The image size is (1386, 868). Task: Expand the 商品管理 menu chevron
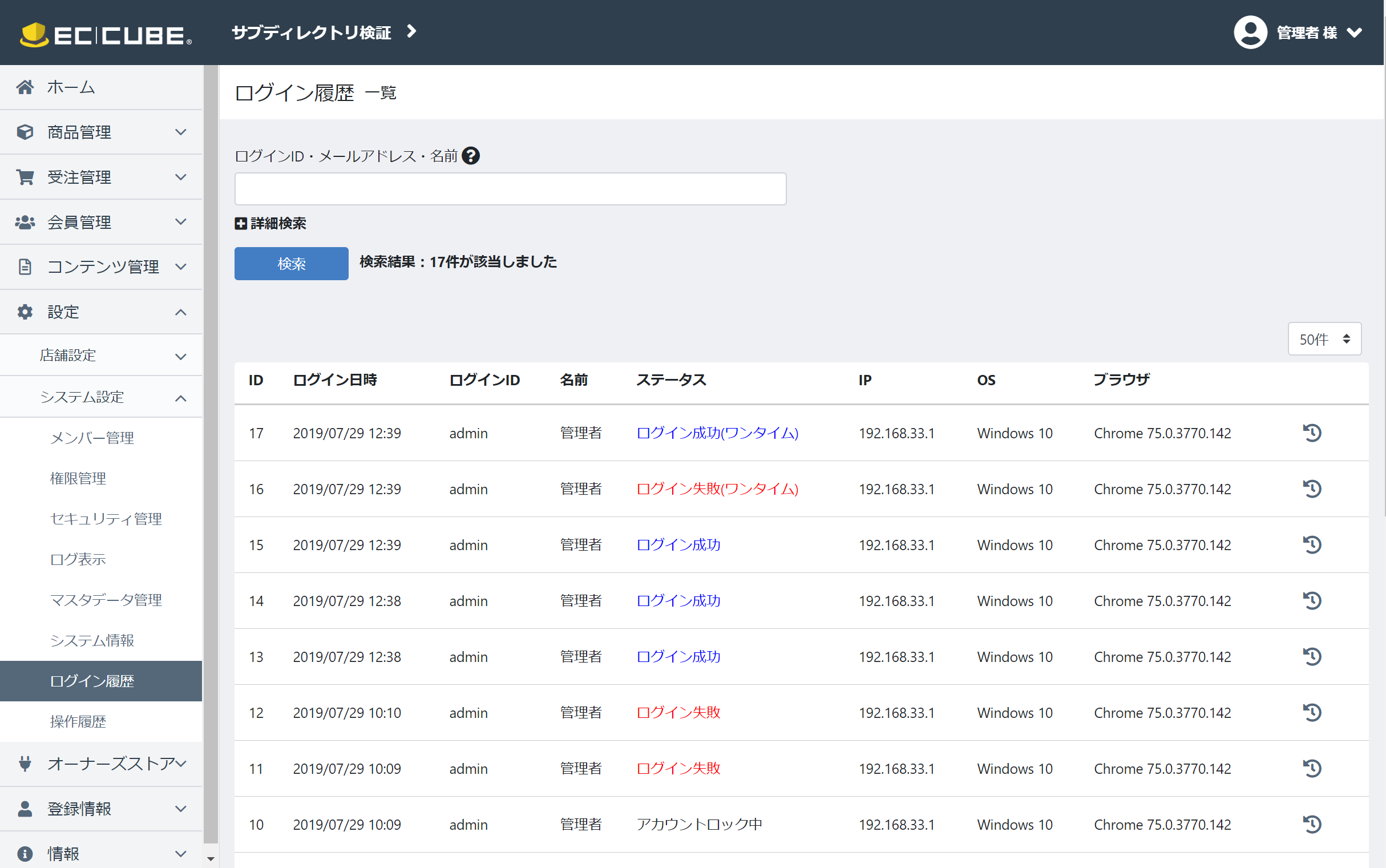(x=181, y=132)
